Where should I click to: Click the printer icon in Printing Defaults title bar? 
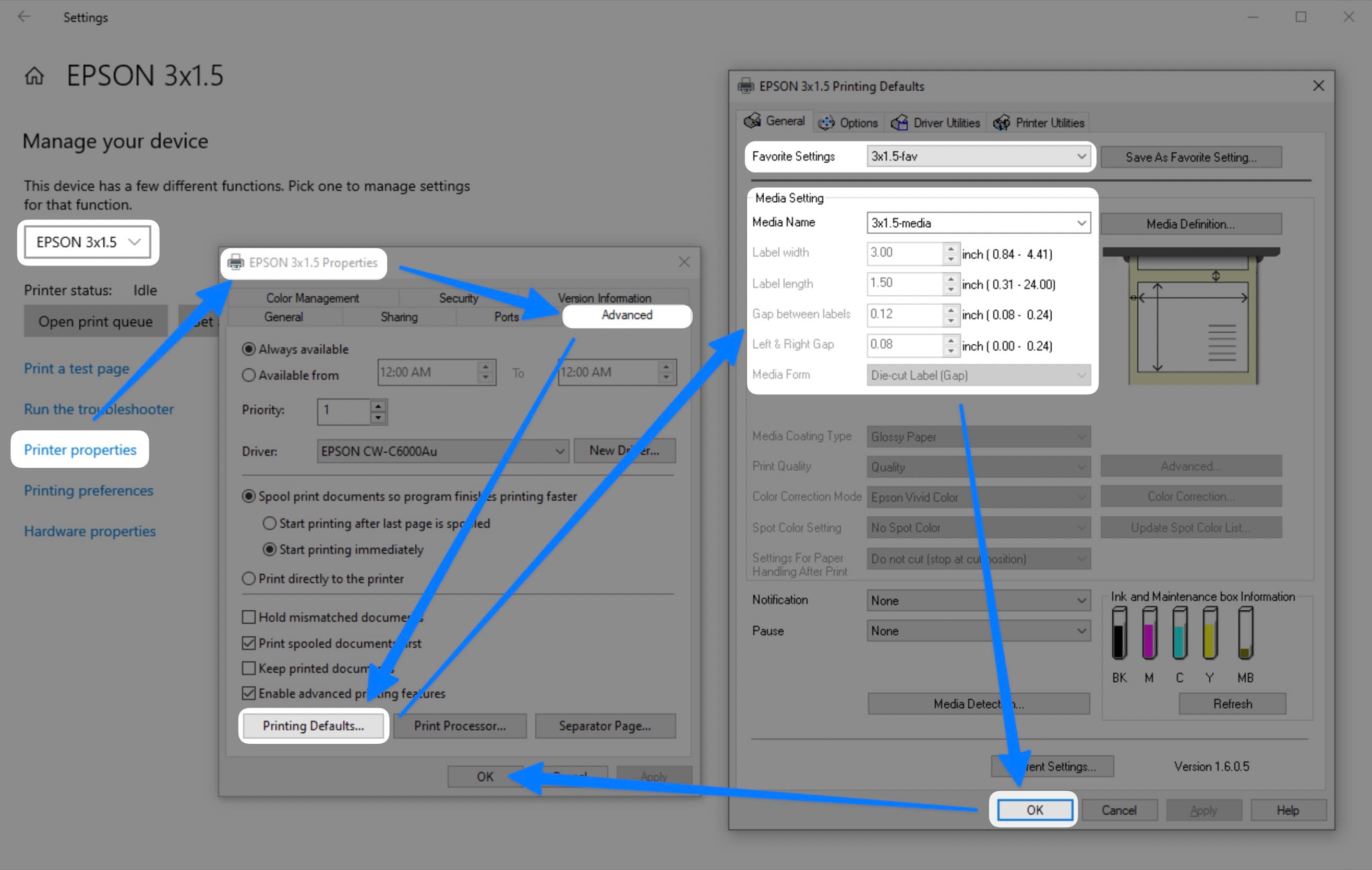point(745,86)
